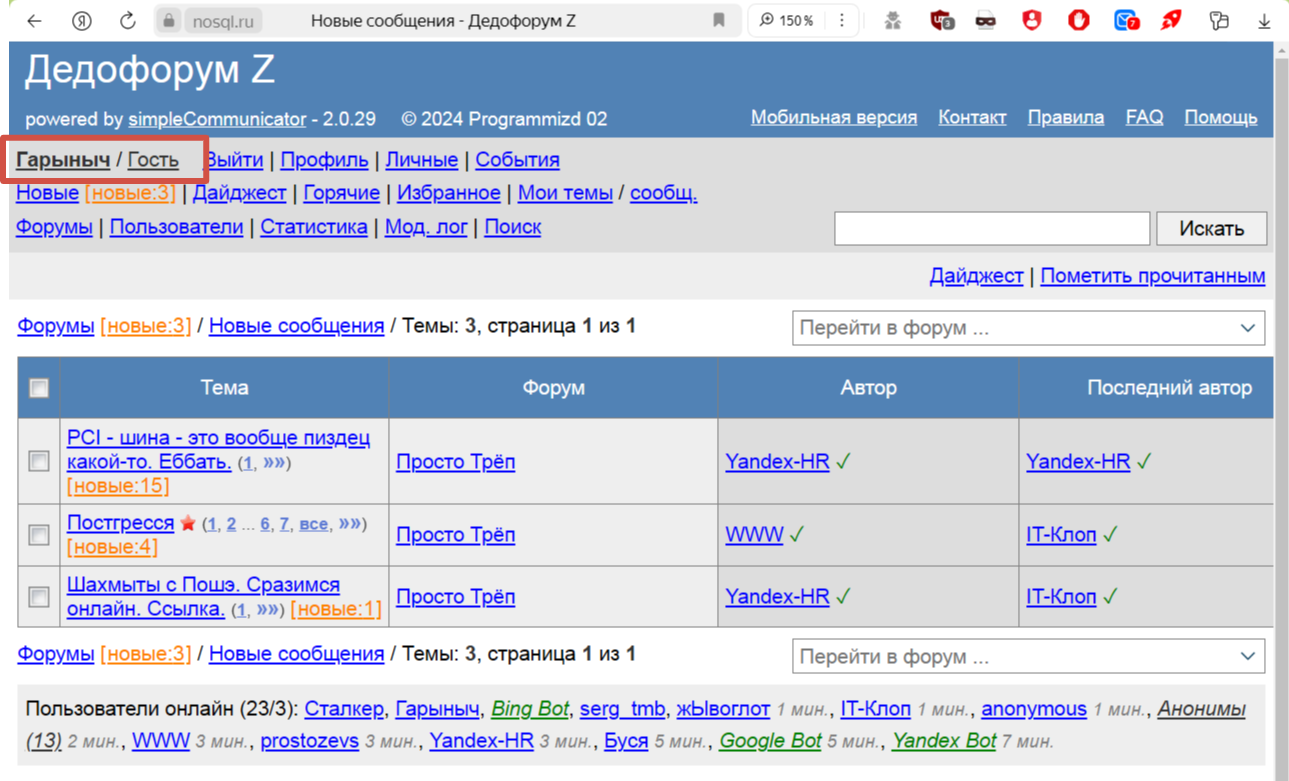This screenshot has width=1289, height=781.
Task: Open the Правила link in header
Action: (x=1066, y=117)
